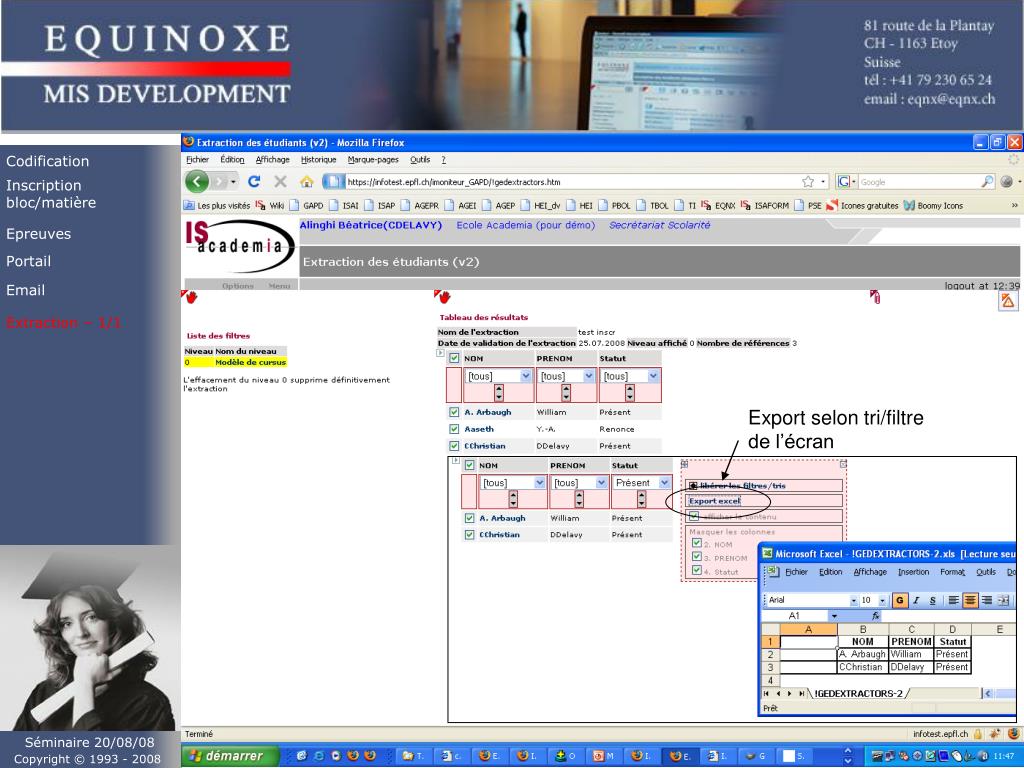Image resolution: width=1024 pixels, height=768 pixels.
Task: Close the pink options panel with its corner icon
Action: (x=843, y=464)
